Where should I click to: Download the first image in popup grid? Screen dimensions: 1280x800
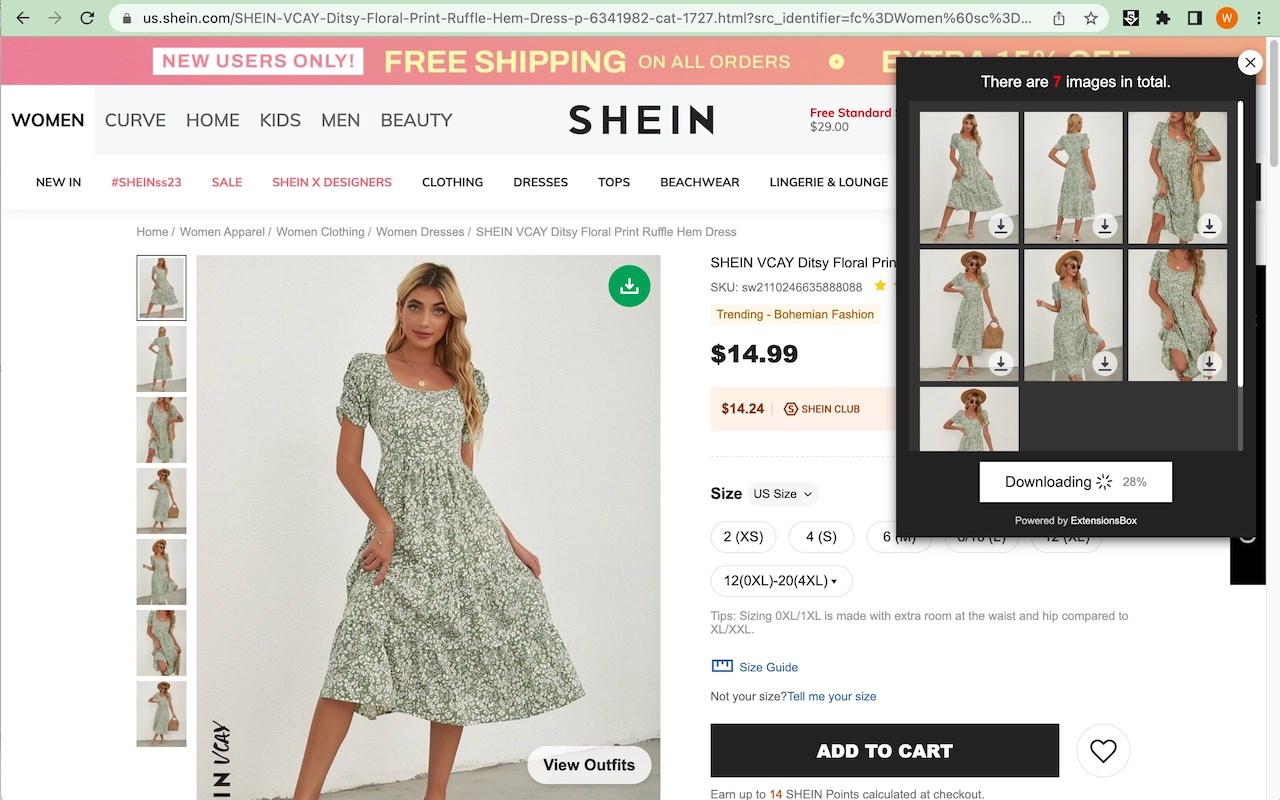pos(1000,226)
